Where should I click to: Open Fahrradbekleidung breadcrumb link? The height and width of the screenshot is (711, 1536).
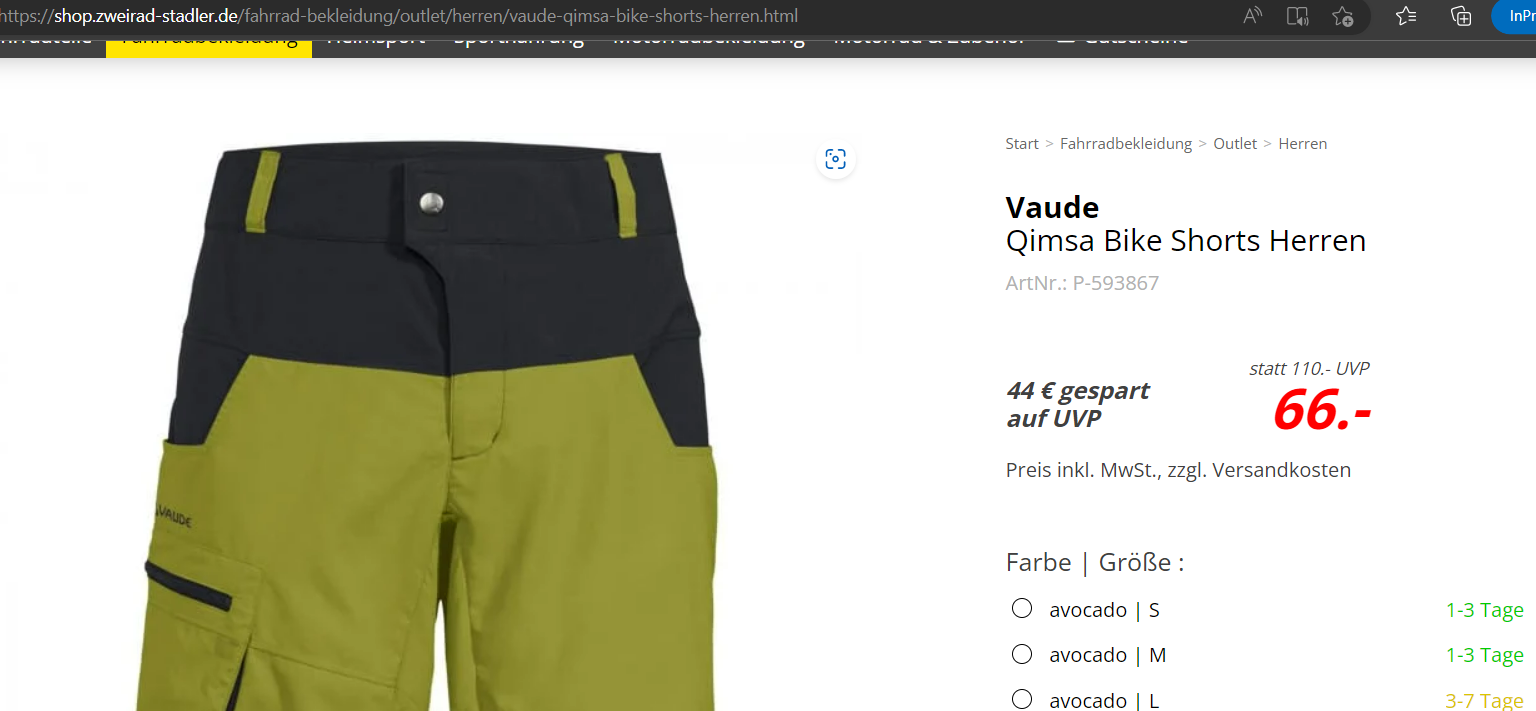pyautogui.click(x=1126, y=144)
